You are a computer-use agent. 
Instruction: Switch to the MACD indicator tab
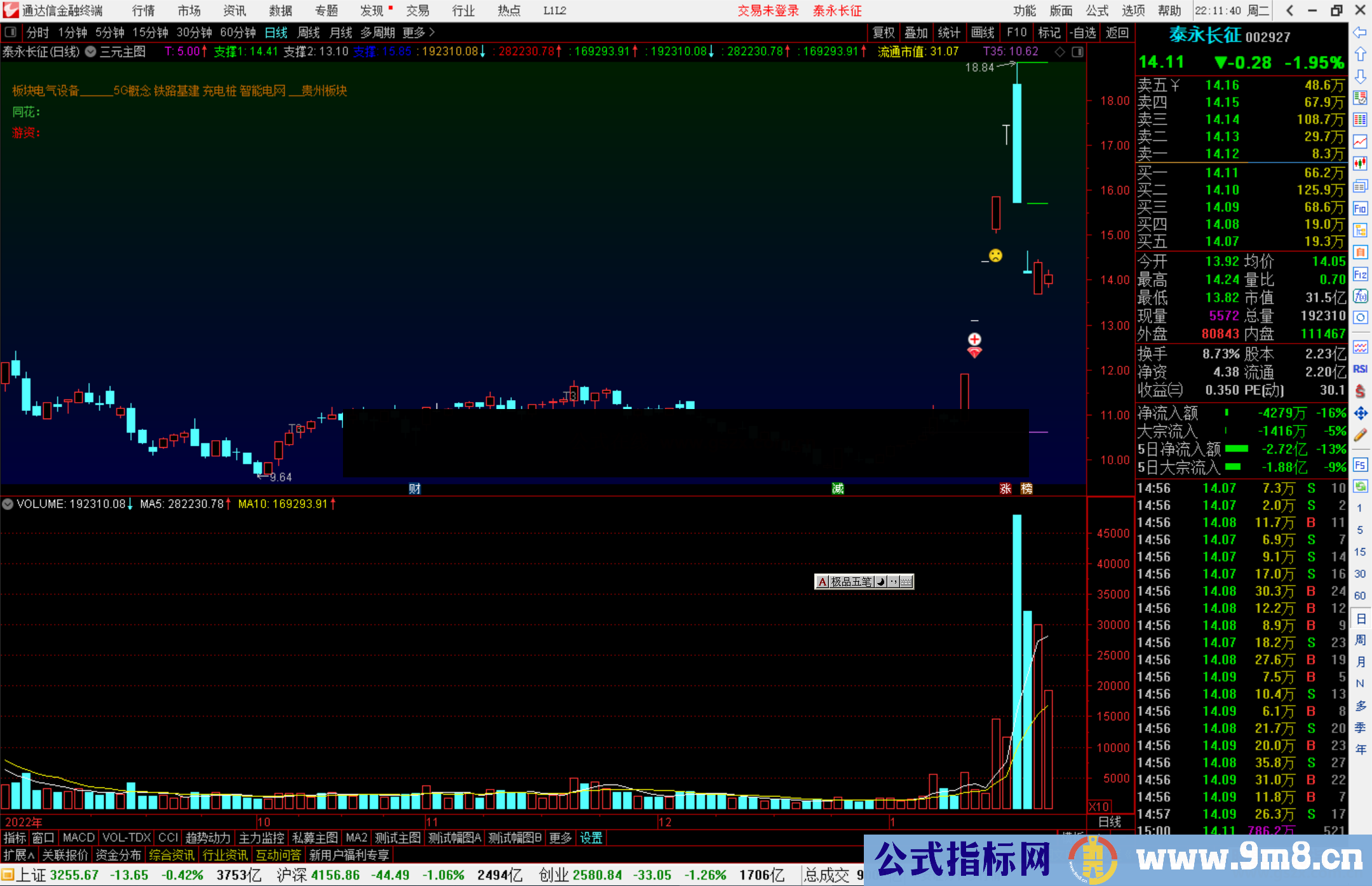coord(79,838)
